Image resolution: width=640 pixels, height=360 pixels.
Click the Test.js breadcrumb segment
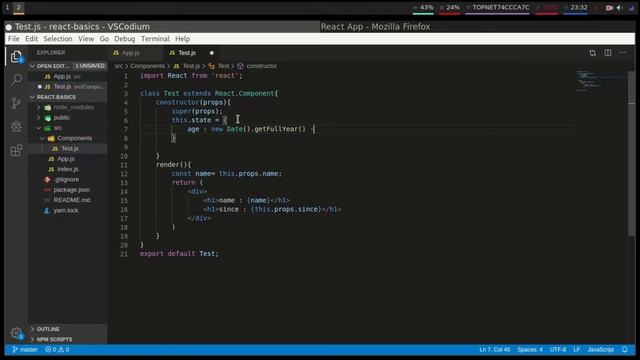187,66
